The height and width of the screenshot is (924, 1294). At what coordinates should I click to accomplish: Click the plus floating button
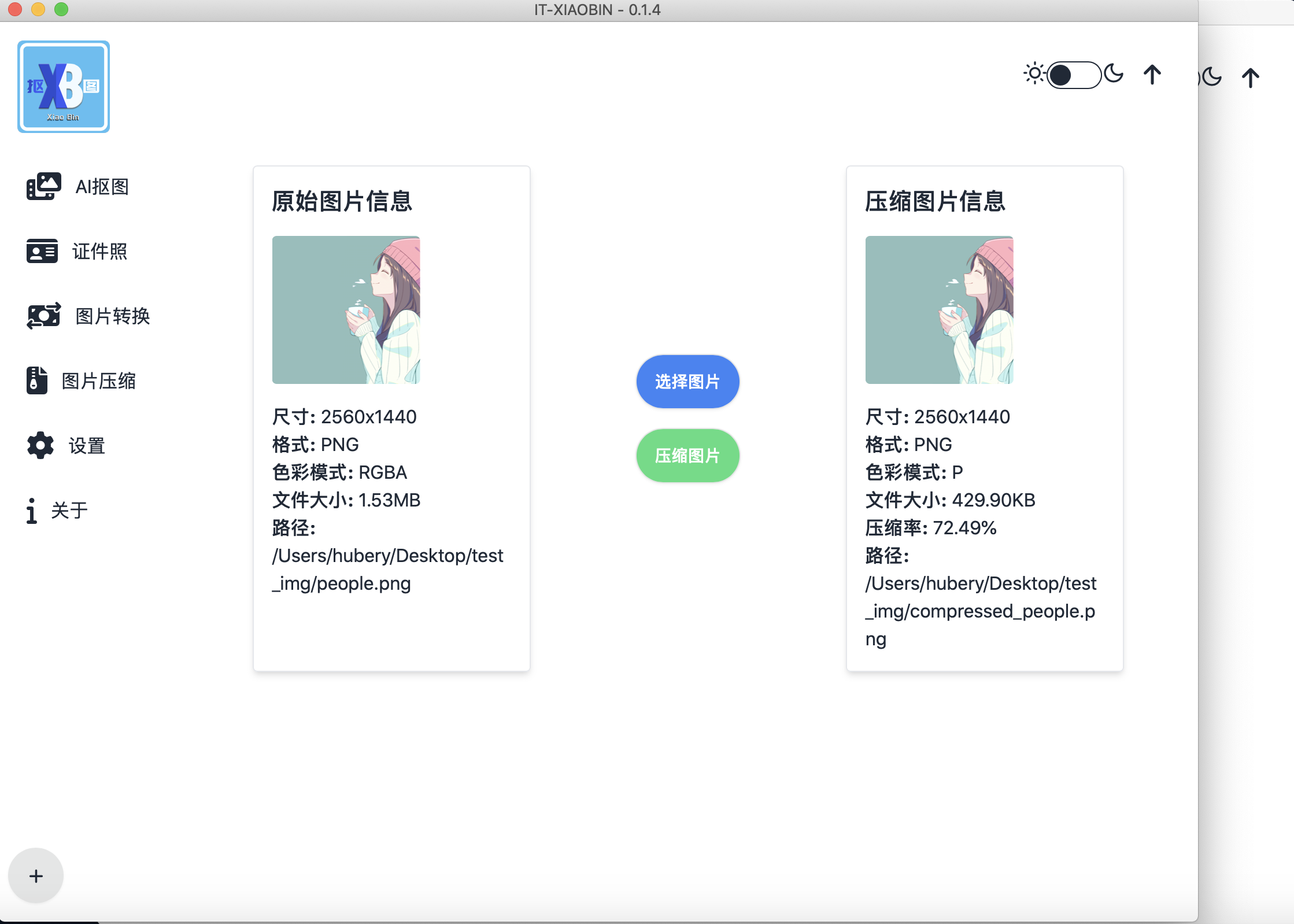click(36, 875)
